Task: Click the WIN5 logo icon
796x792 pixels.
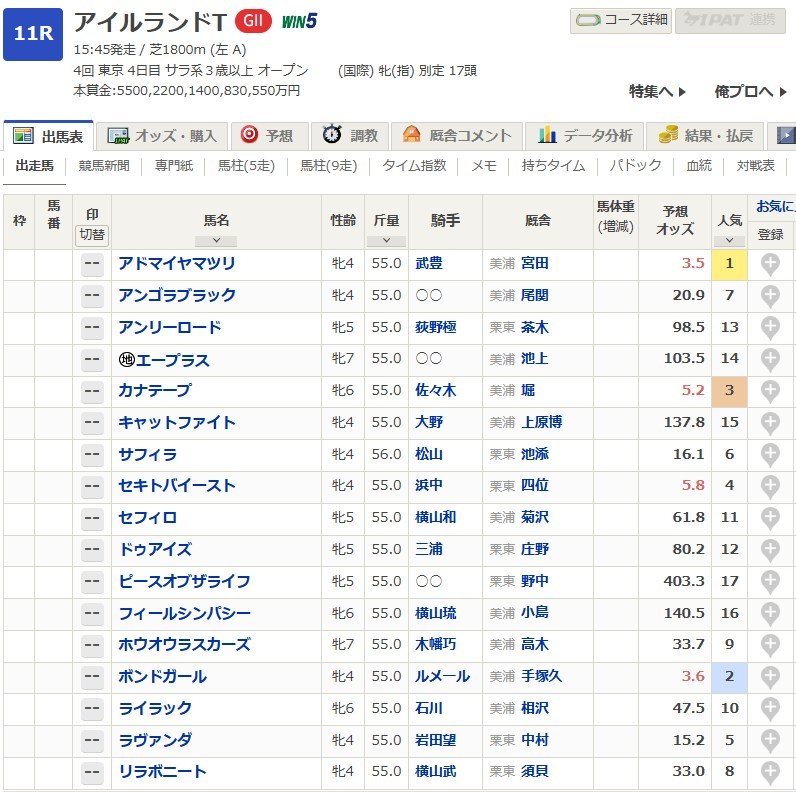Action: [299, 21]
